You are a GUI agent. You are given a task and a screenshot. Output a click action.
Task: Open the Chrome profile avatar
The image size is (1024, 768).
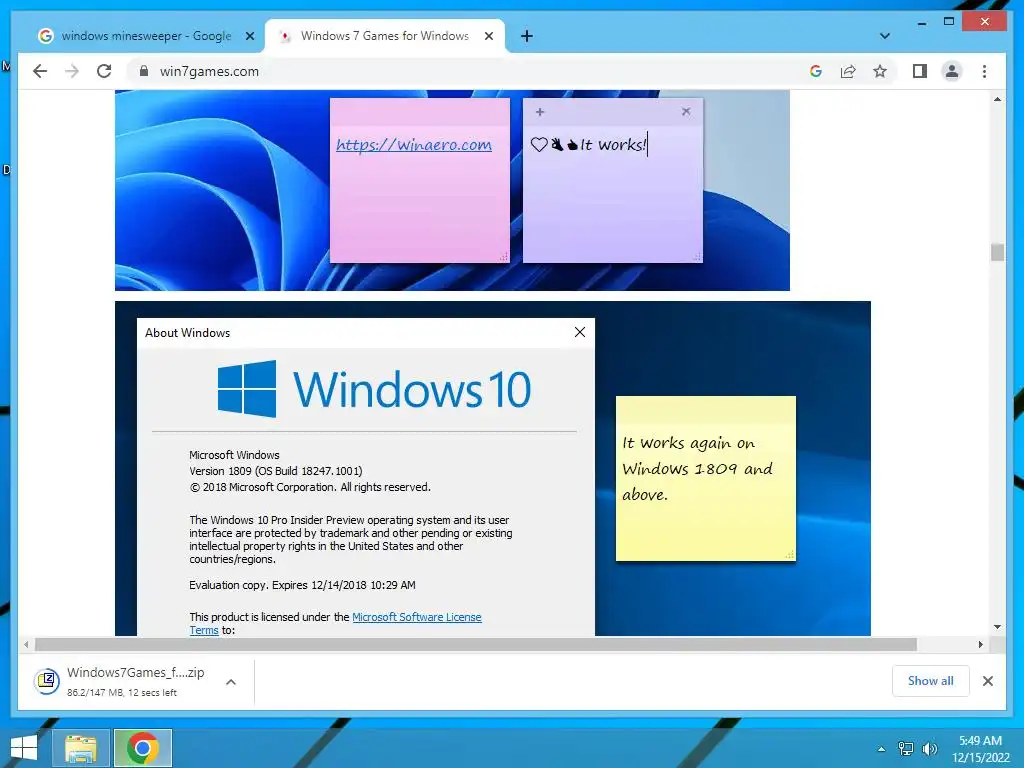coord(952,71)
